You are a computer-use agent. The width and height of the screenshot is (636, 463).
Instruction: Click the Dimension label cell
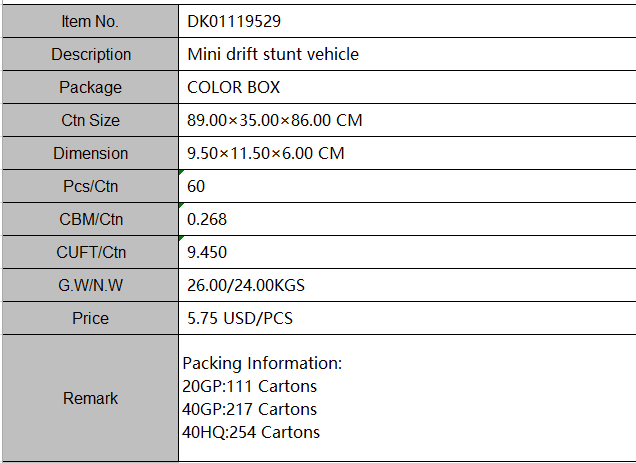tap(91, 153)
